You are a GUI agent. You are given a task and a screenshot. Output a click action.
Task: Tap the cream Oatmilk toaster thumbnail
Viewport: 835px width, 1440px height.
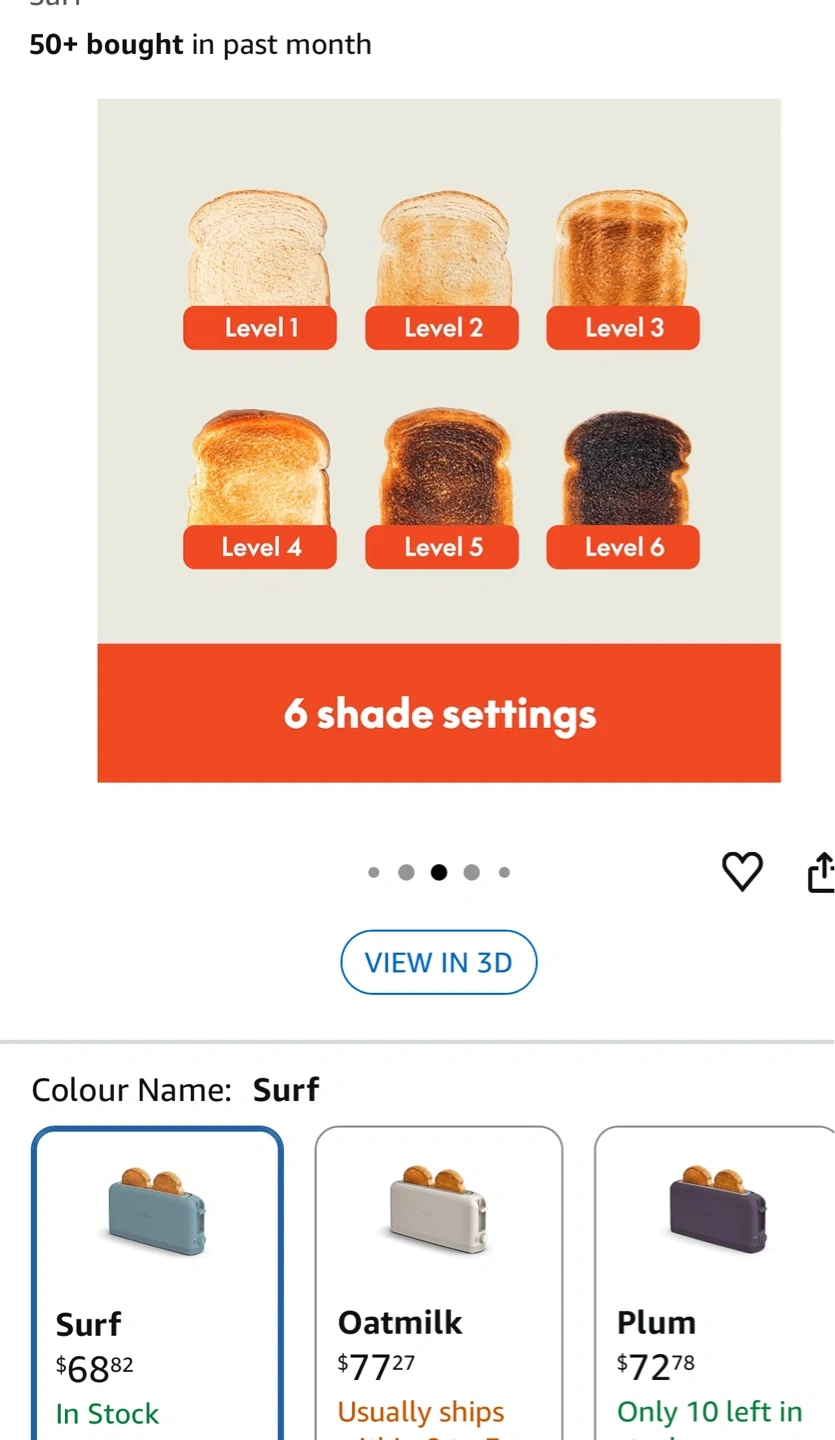pyautogui.click(x=438, y=1211)
